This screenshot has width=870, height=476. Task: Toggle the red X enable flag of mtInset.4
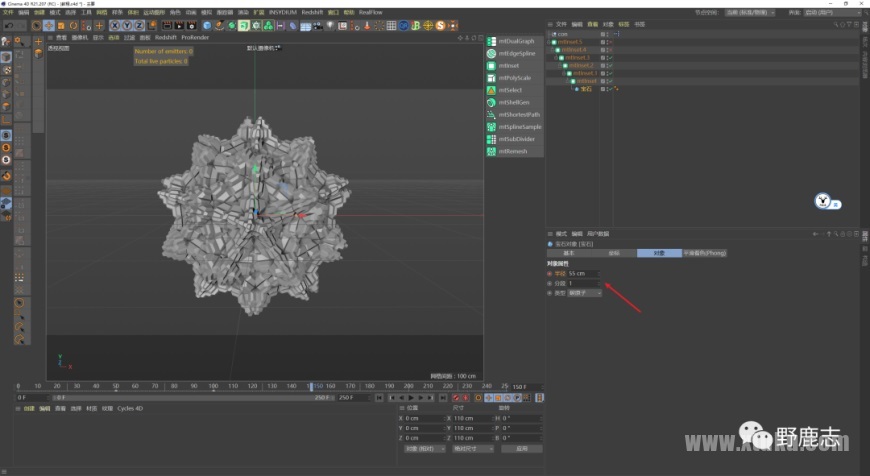coord(610,49)
